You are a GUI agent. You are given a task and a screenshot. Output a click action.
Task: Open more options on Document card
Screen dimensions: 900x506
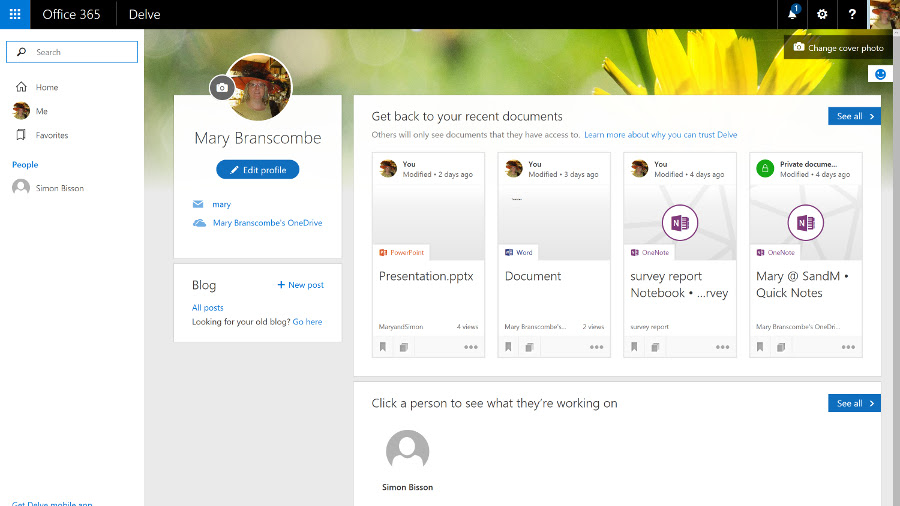point(596,347)
